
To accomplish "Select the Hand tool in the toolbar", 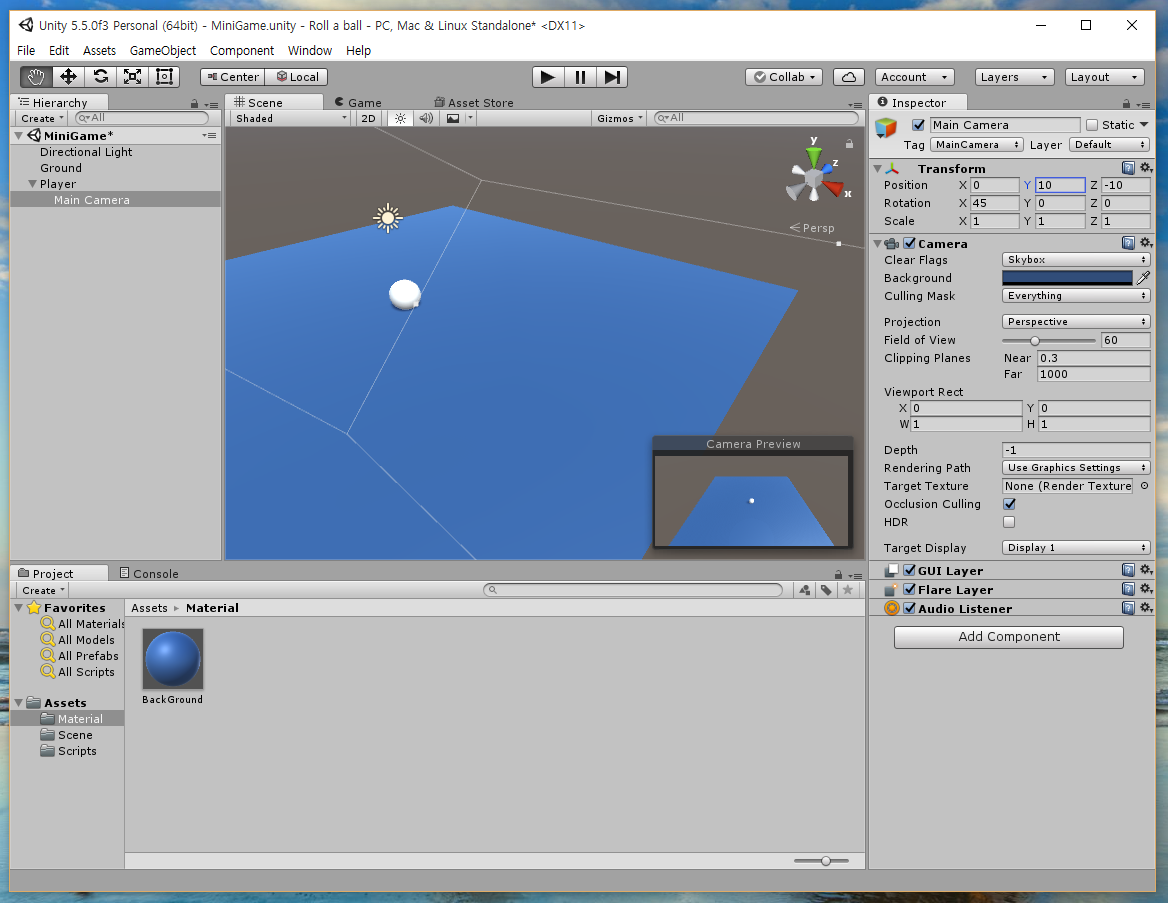I will click(35, 76).
